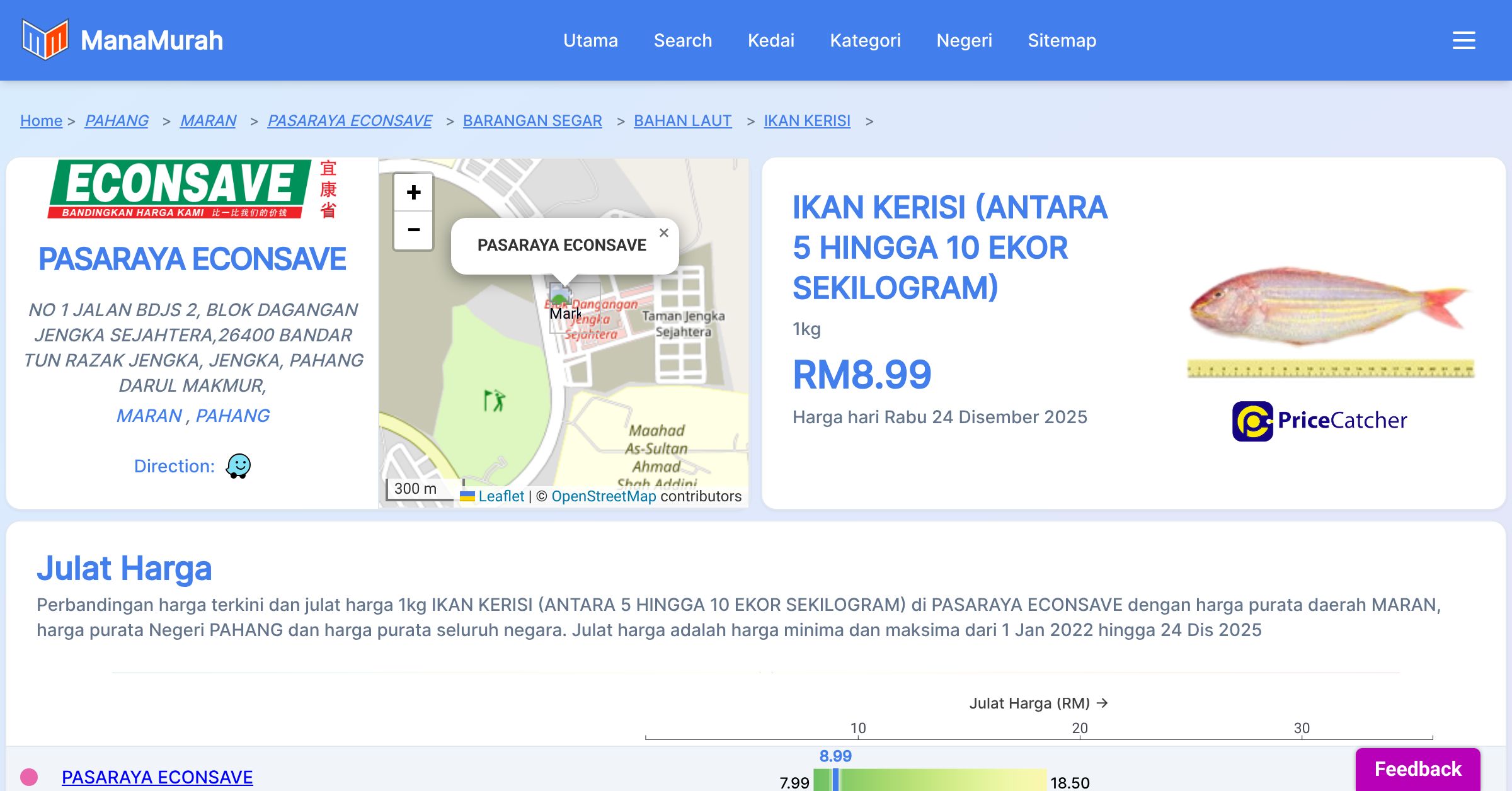This screenshot has width=1512, height=791.
Task: Open Waze directions icon
Action: pos(238,466)
